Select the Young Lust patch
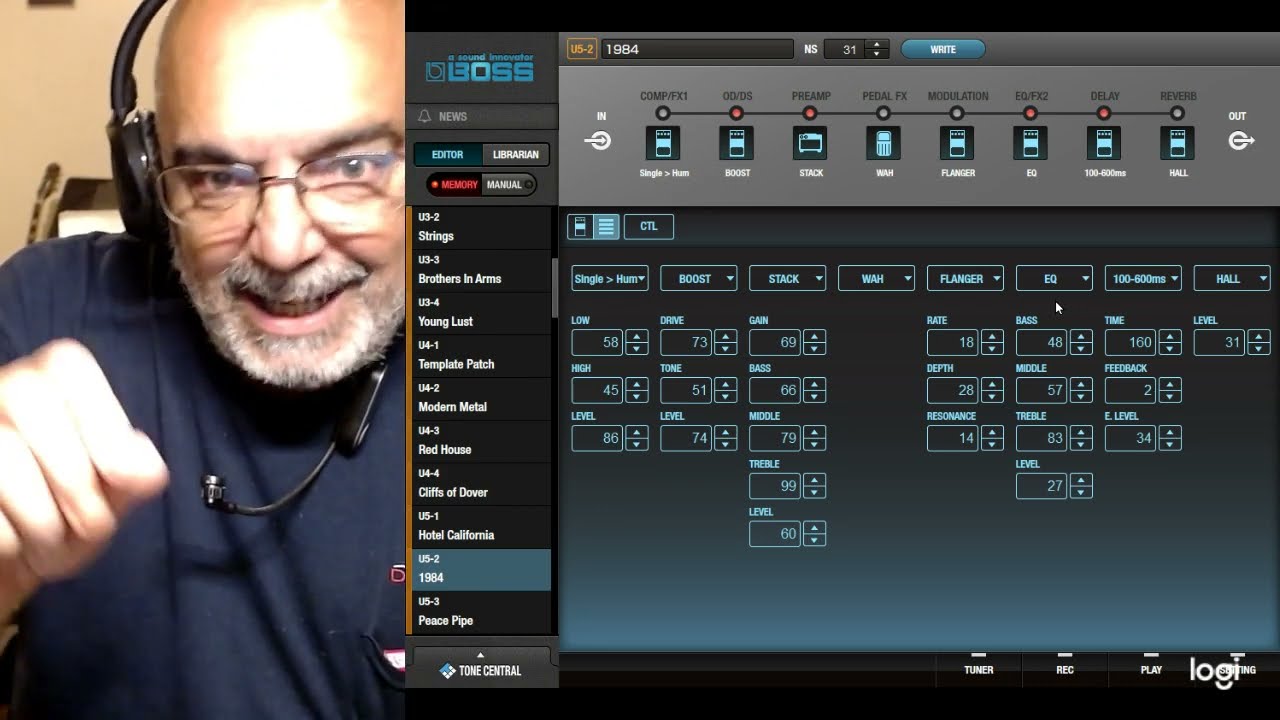The image size is (1280, 720). tap(481, 313)
